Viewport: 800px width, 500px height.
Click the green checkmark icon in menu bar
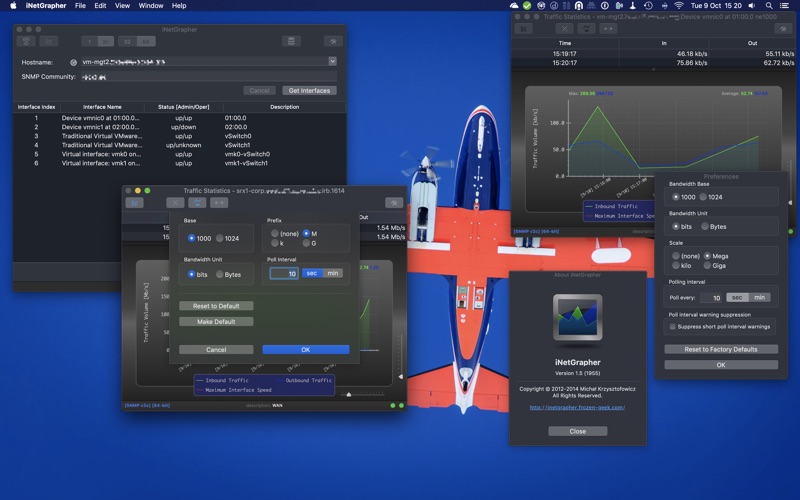click(x=527, y=6)
